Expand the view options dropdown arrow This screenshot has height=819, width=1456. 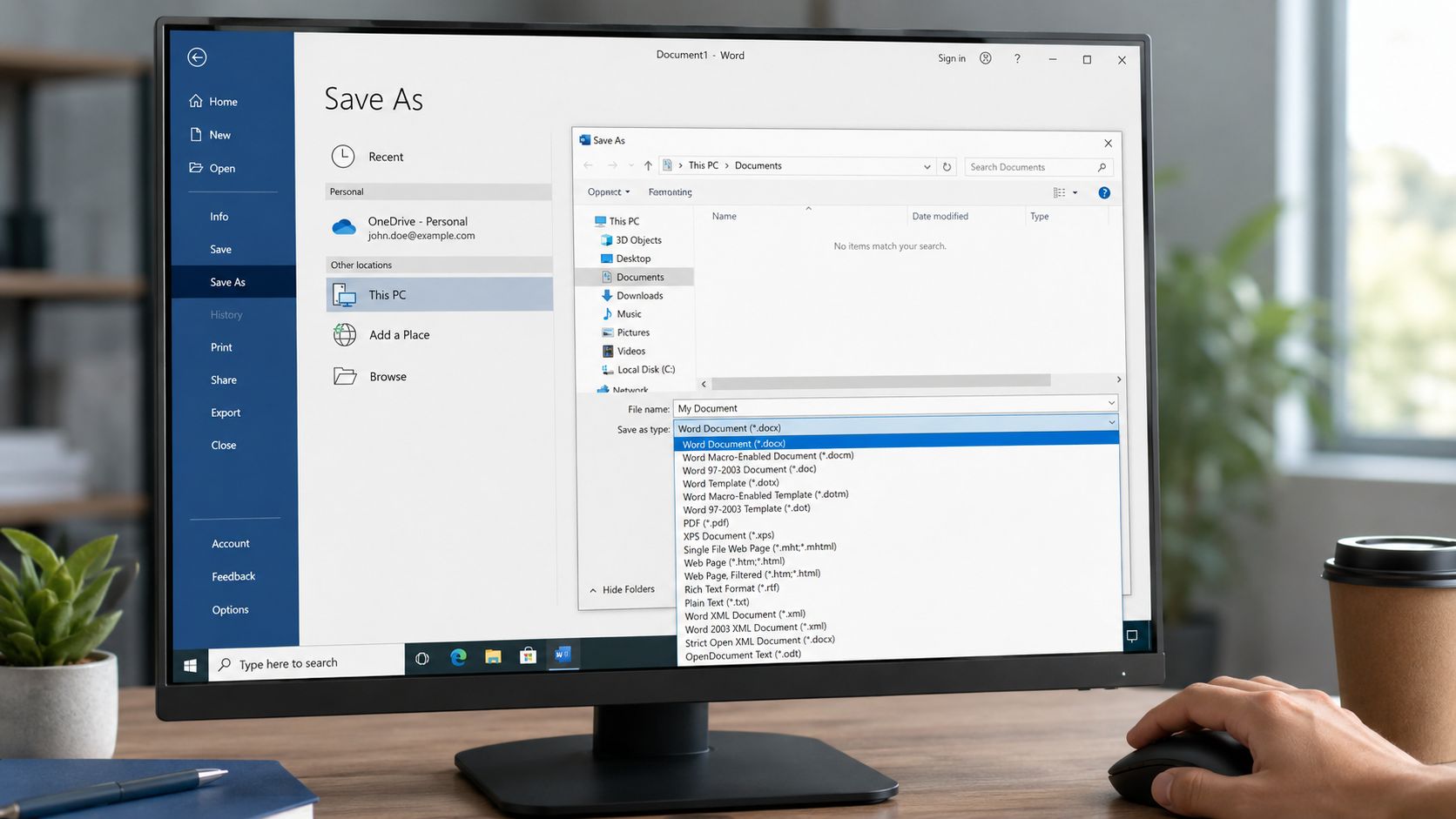1075,193
